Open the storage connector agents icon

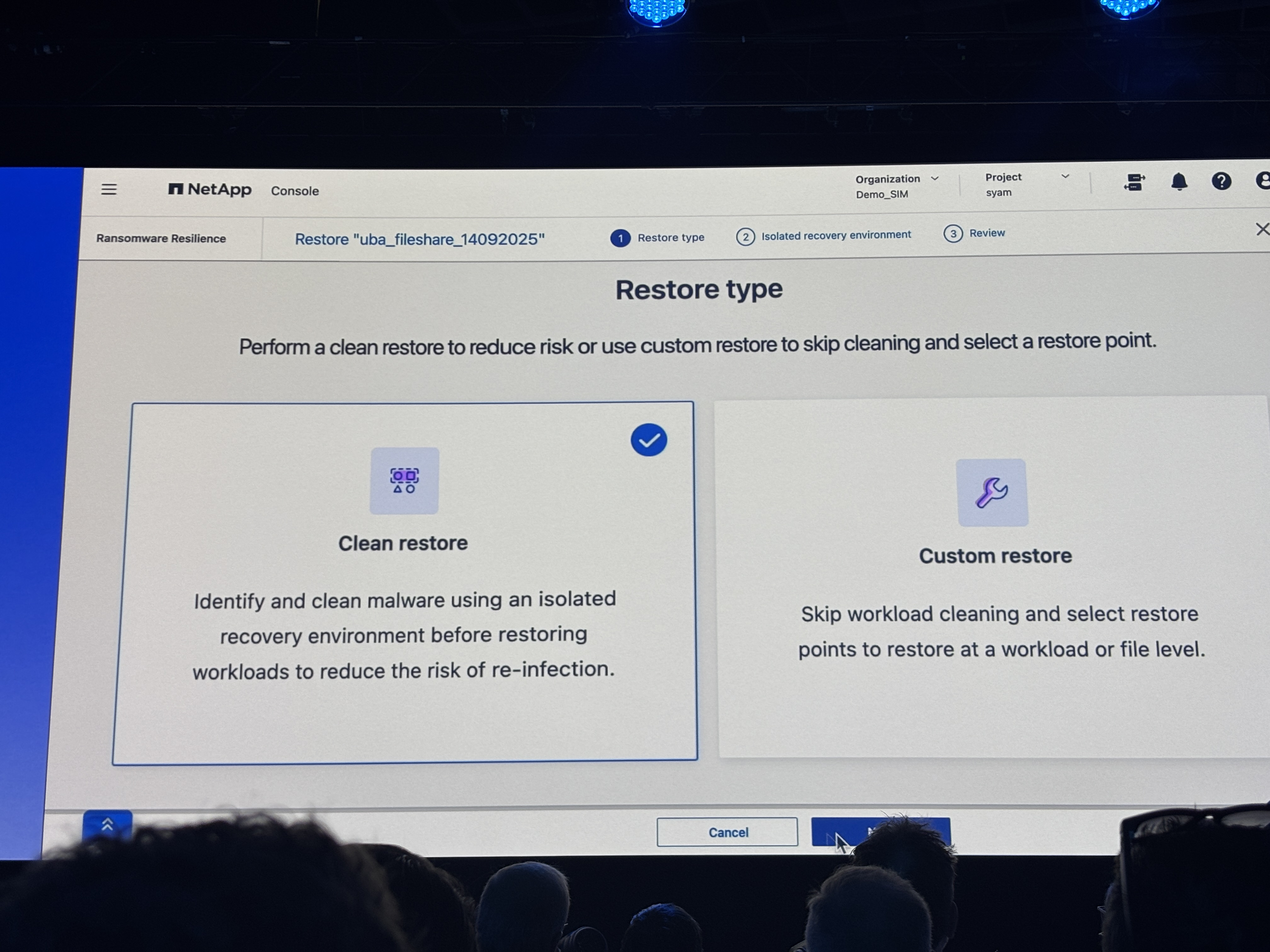tap(1134, 183)
